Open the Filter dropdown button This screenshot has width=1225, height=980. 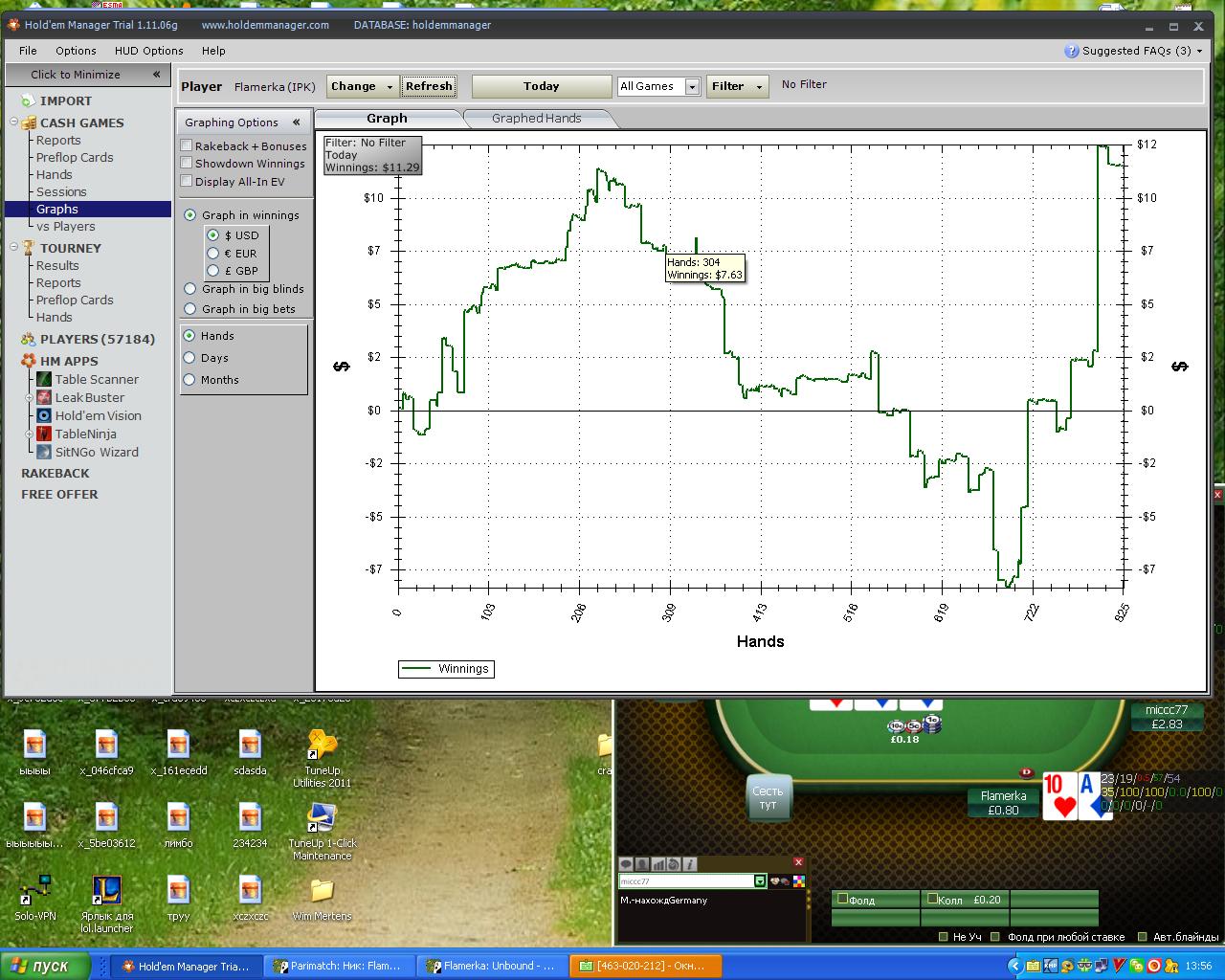(x=738, y=86)
